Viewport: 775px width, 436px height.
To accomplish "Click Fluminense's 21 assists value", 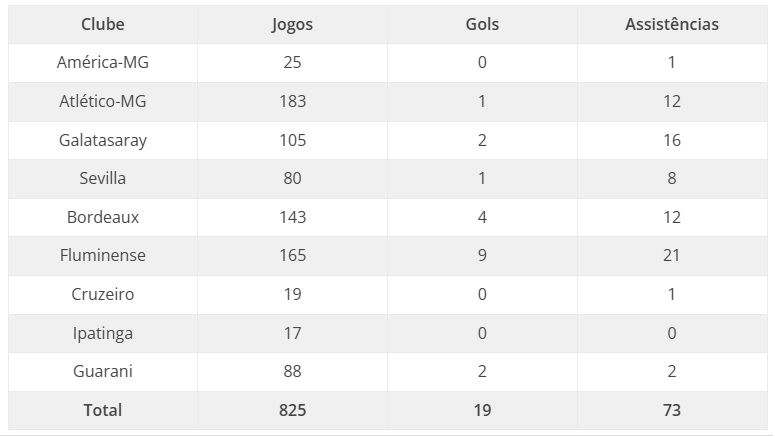I will tap(671, 255).
